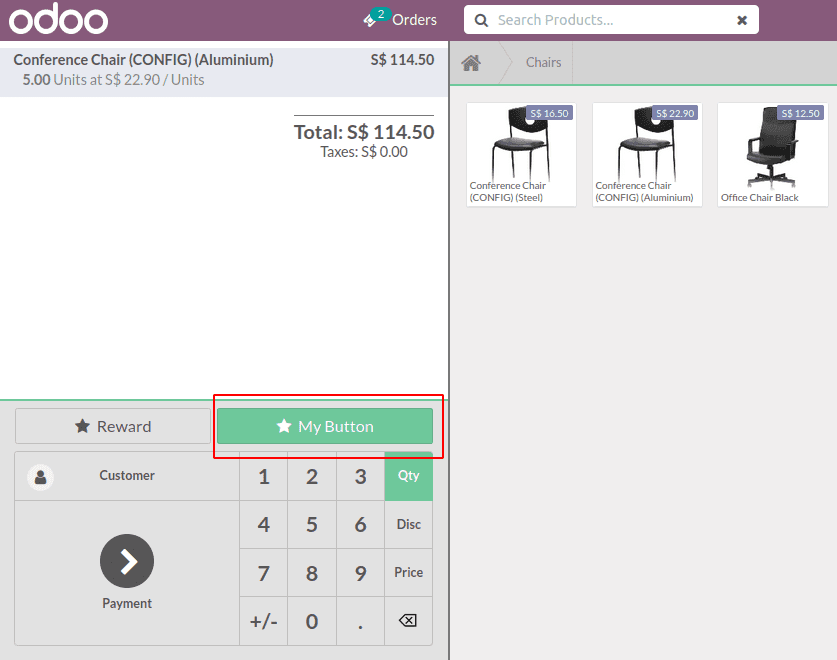Switch numpad to Disc mode

(408, 524)
